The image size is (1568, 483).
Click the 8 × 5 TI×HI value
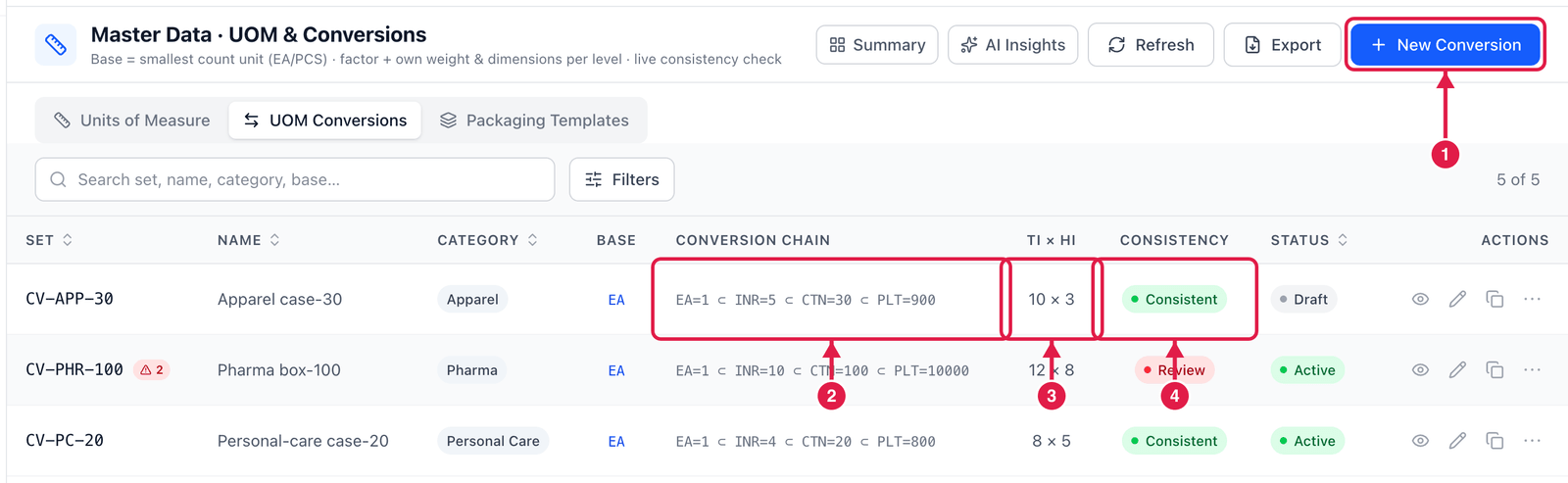click(x=1052, y=441)
